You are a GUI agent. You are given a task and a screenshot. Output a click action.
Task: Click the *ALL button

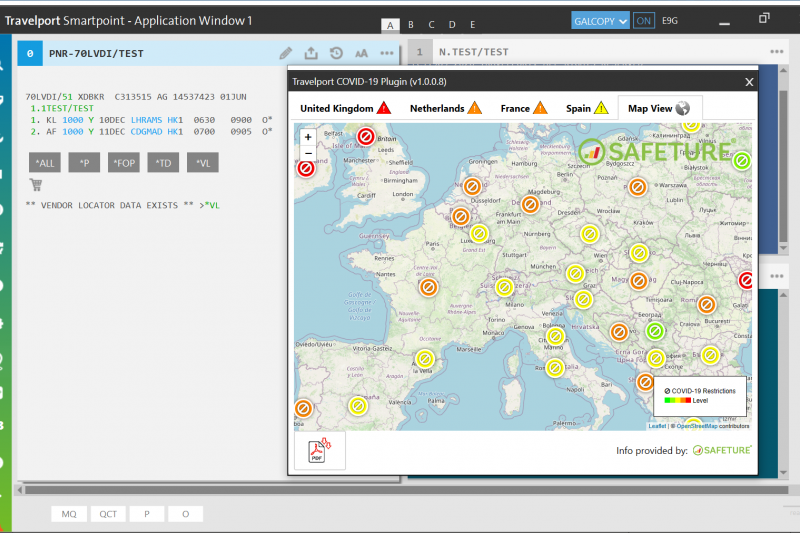[x=45, y=163]
